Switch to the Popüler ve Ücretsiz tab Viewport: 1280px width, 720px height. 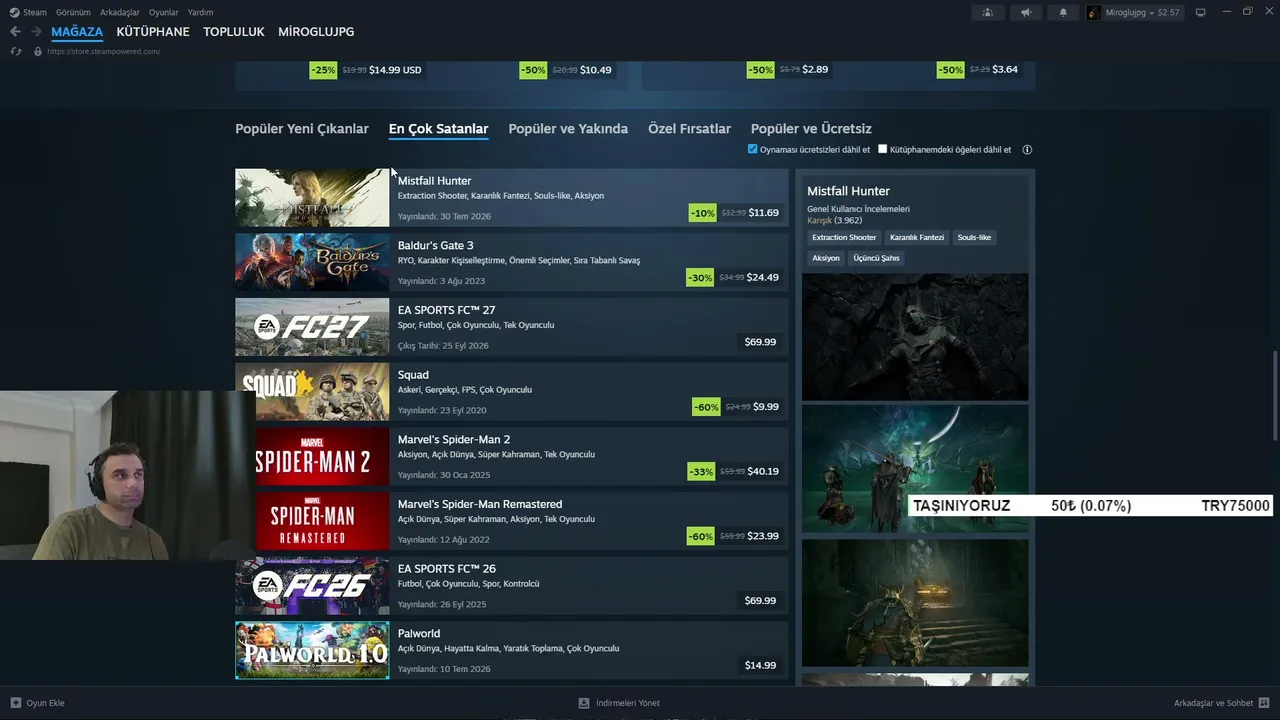pyautogui.click(x=811, y=129)
